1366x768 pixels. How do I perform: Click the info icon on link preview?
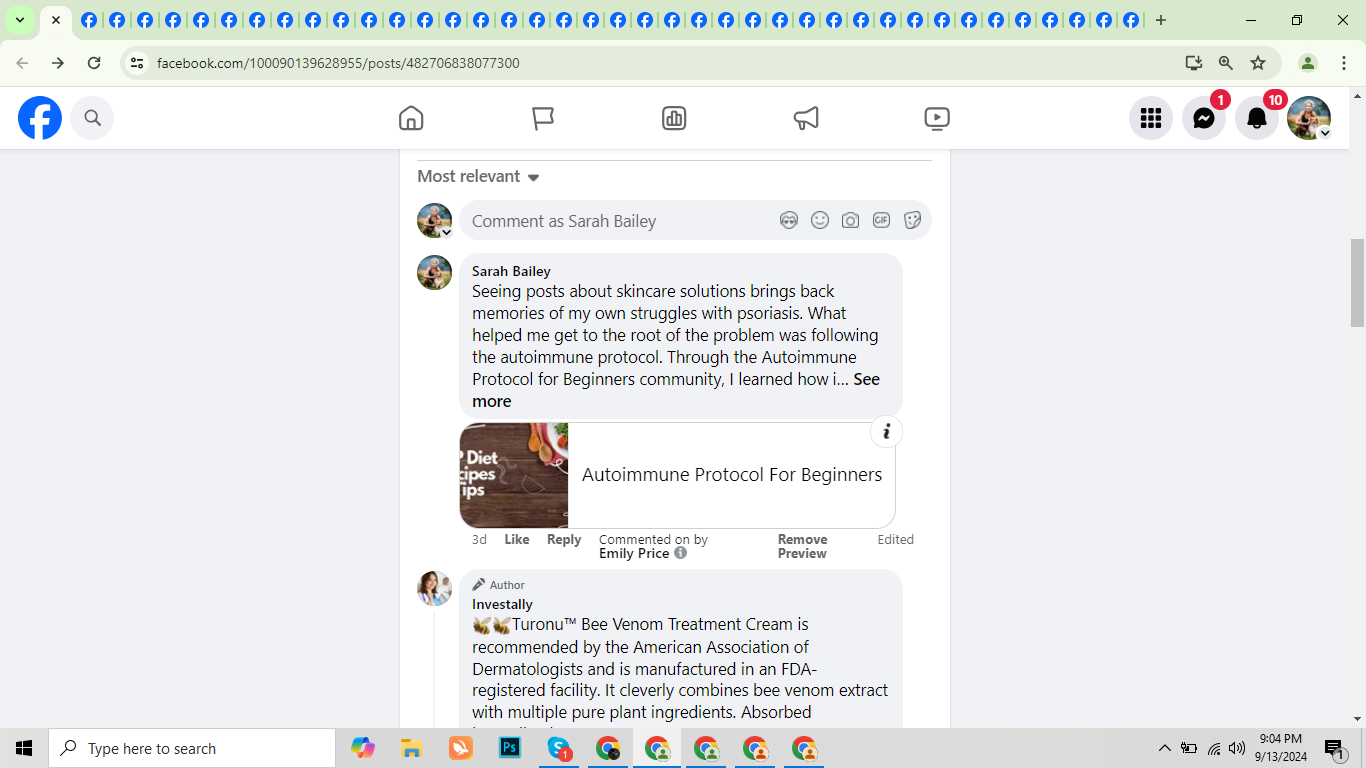click(x=886, y=432)
